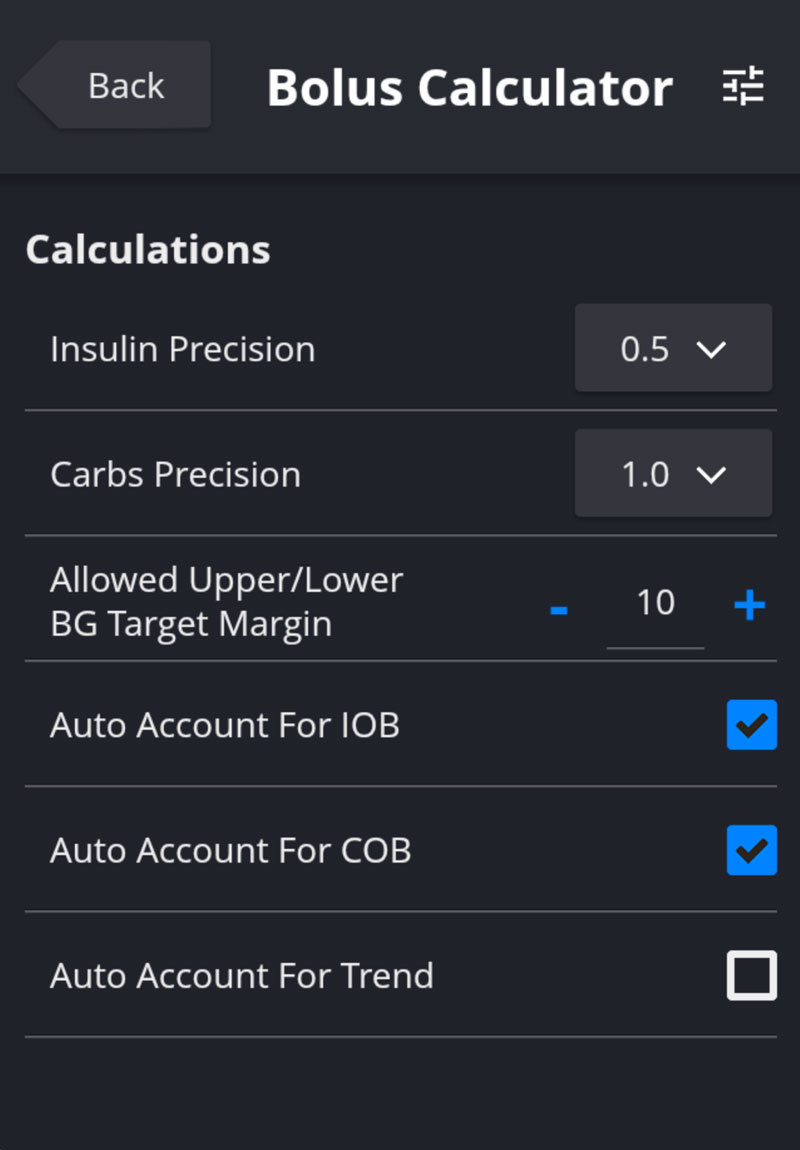Click the Carbs Precision label
Image resolution: width=800 pixels, height=1150 pixels.
175,474
